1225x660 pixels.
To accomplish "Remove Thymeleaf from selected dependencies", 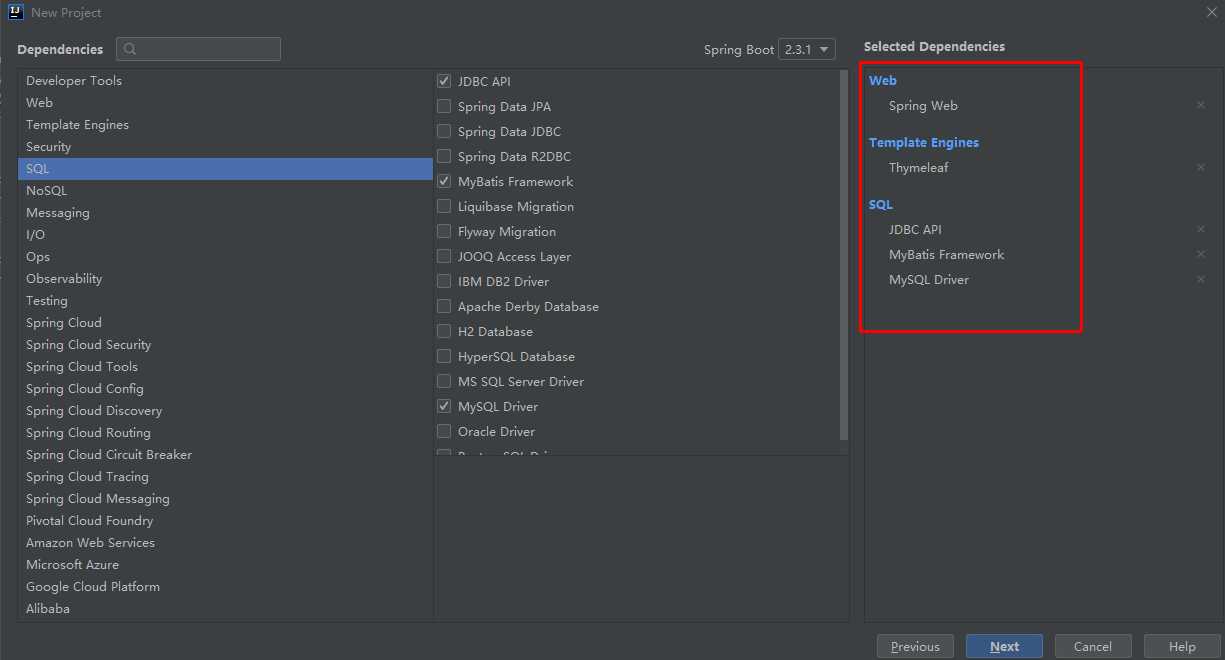I will 1201,167.
